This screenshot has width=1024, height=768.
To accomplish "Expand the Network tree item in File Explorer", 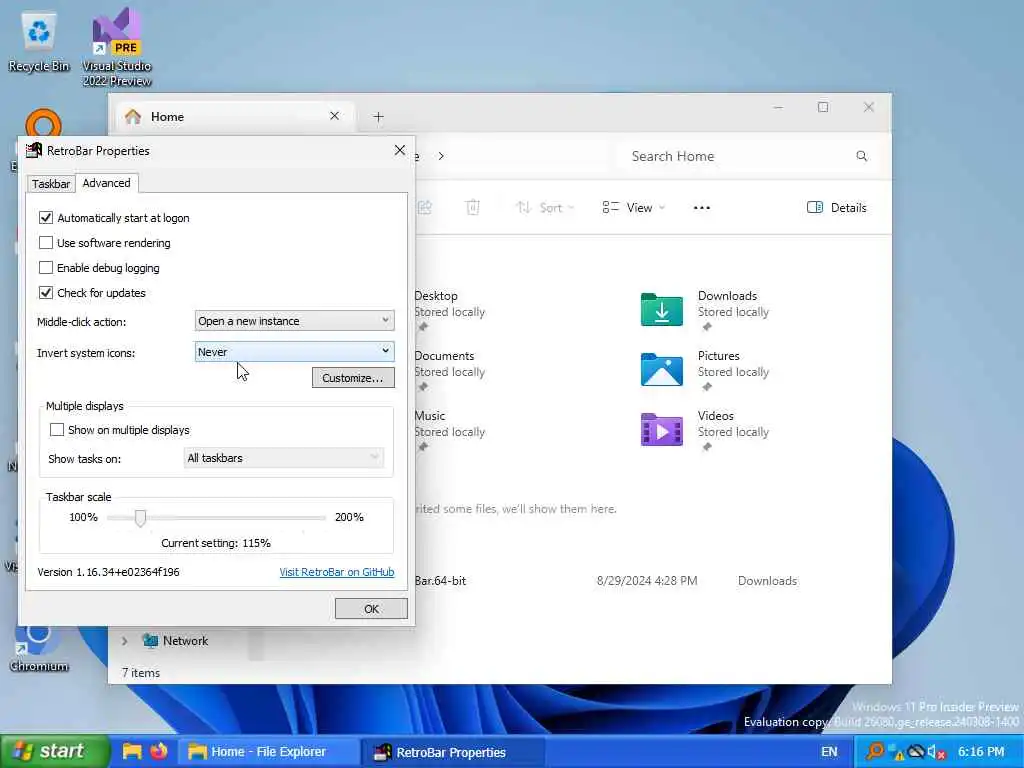I will pos(124,641).
